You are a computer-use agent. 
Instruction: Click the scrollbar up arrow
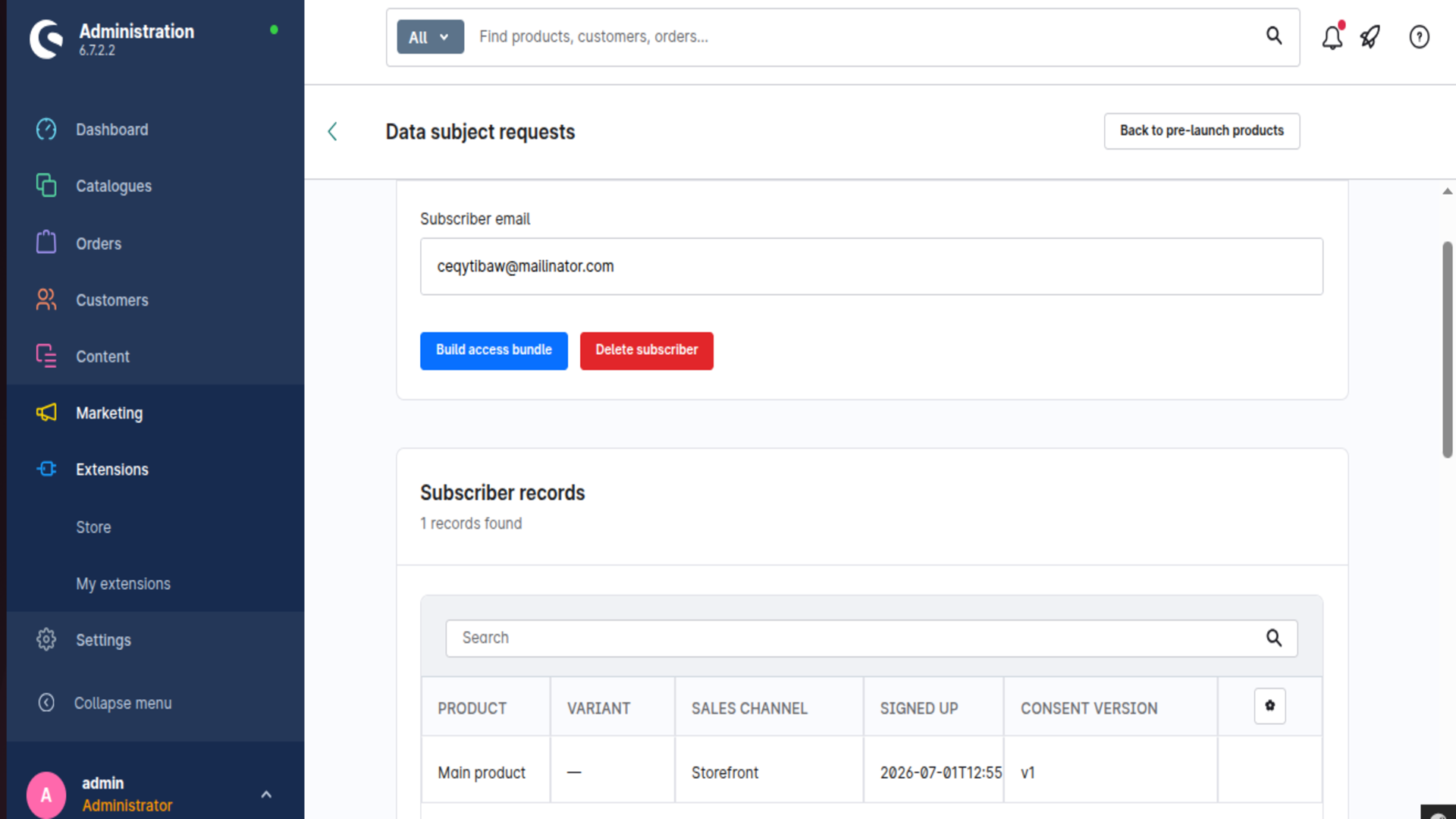1447,191
